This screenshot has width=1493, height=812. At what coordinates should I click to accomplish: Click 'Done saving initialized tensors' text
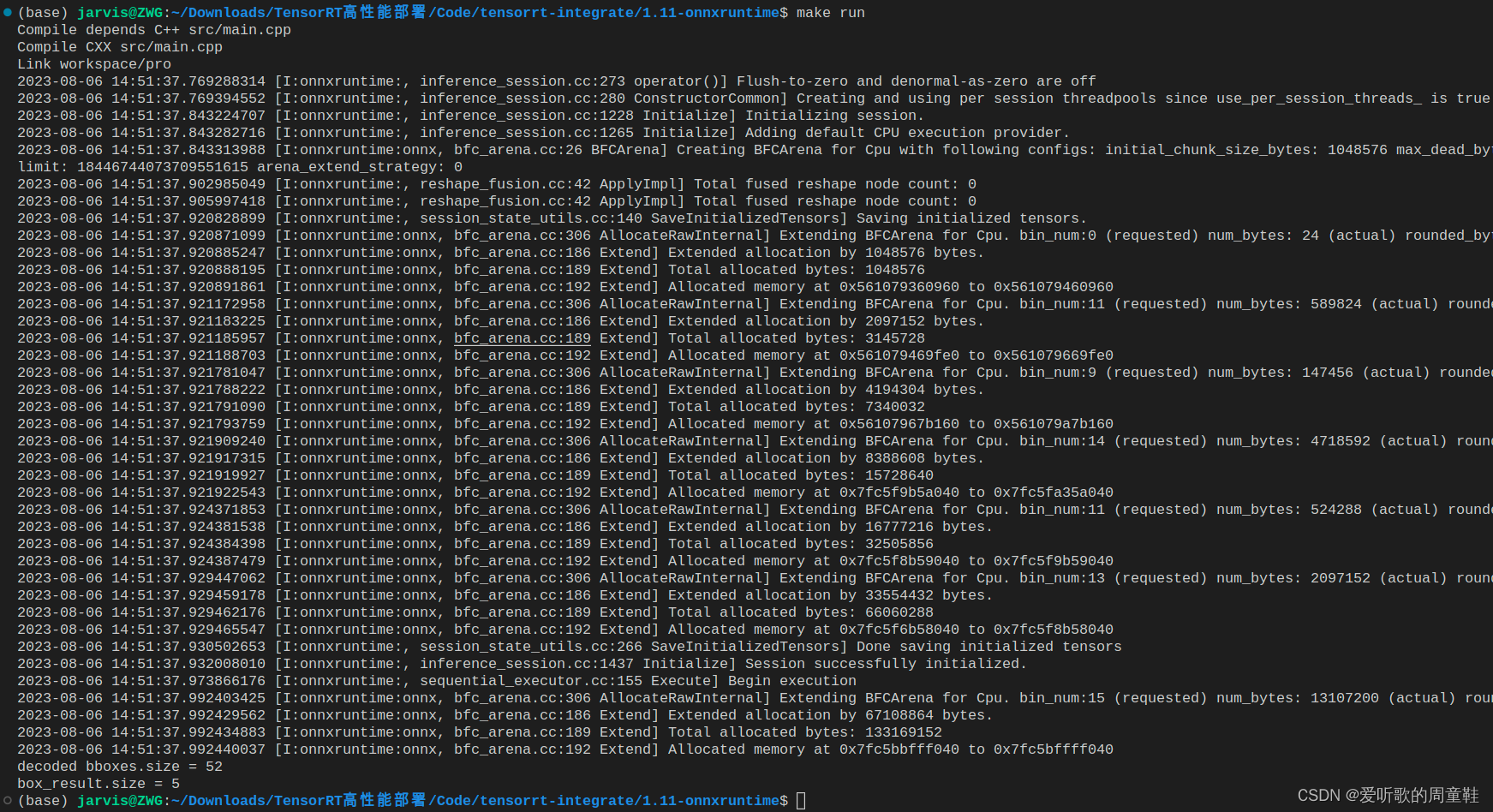(989, 647)
